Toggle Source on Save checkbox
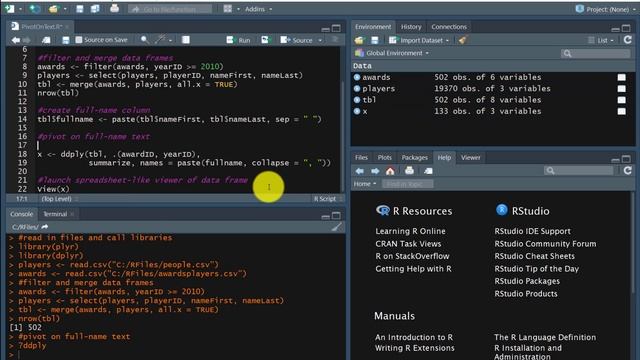Viewport: 640px width, 360px height. (x=79, y=40)
